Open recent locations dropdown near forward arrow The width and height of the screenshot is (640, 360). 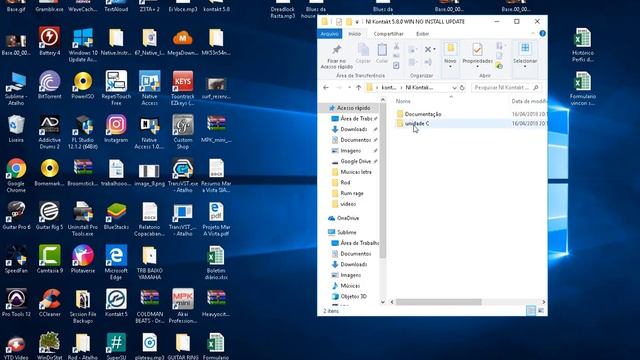coord(349,87)
